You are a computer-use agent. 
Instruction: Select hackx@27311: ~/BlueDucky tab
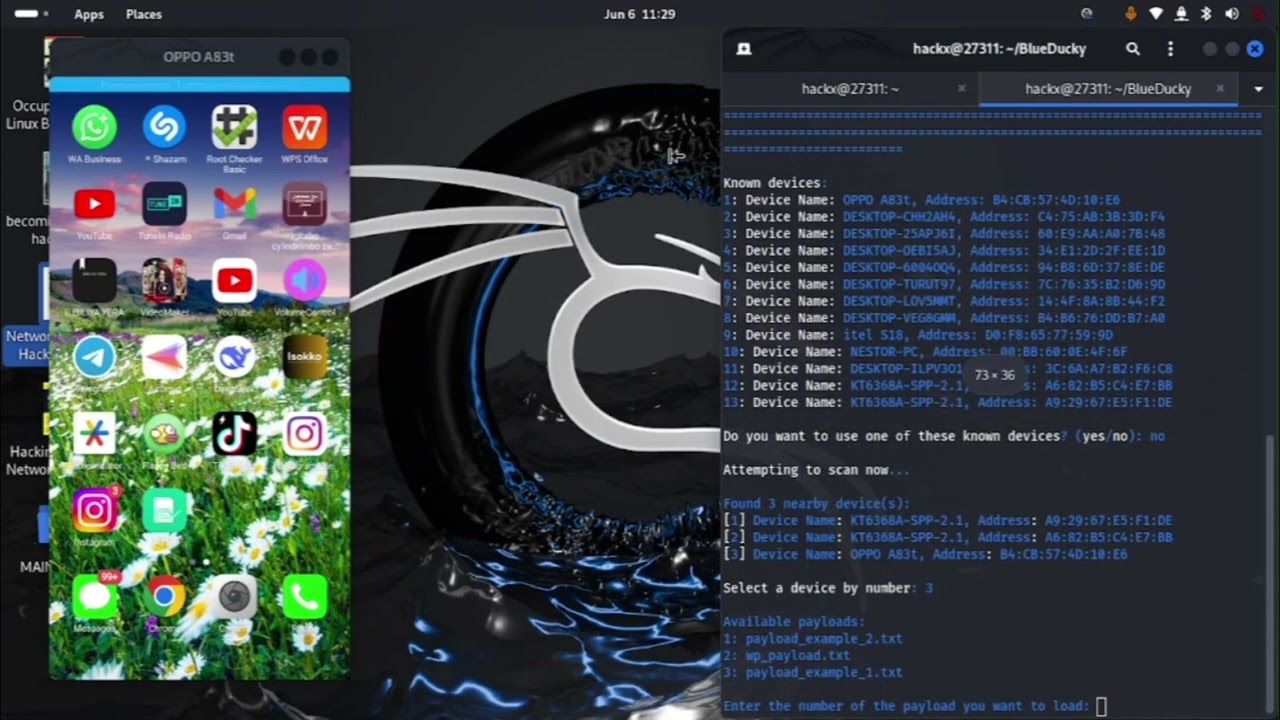tap(1108, 88)
